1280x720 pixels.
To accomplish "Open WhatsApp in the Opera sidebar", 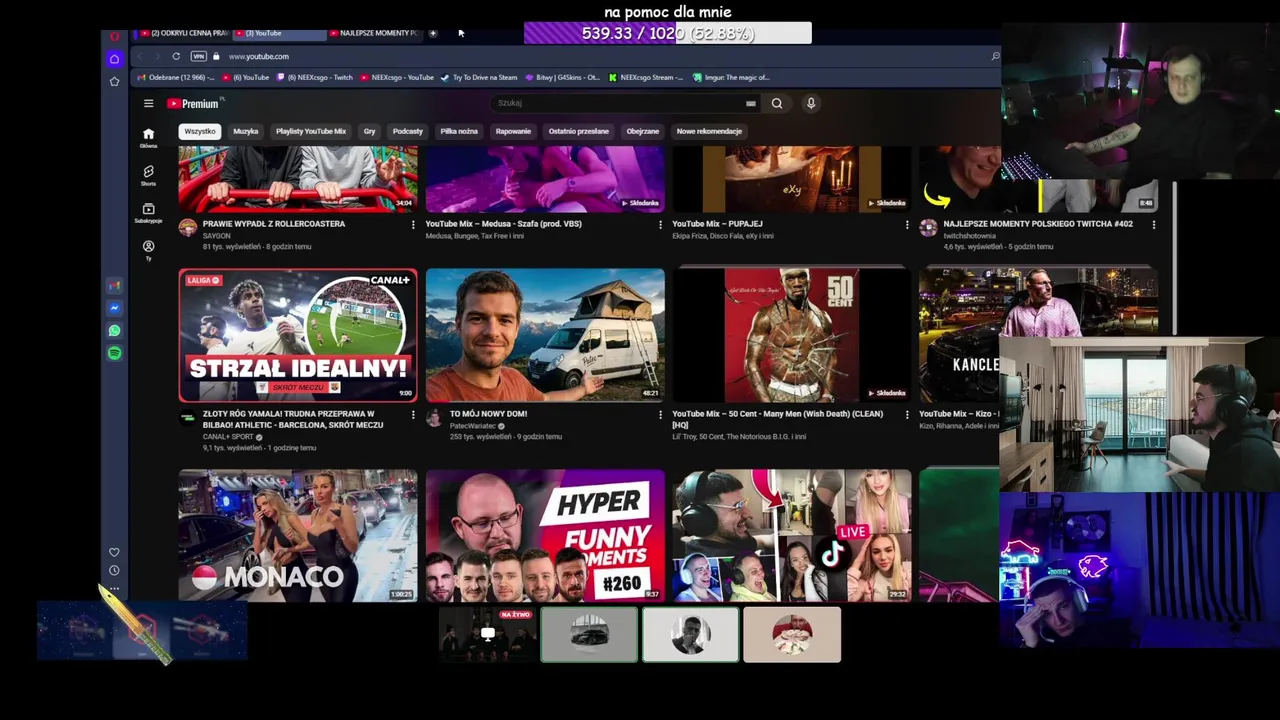I will 115,330.
